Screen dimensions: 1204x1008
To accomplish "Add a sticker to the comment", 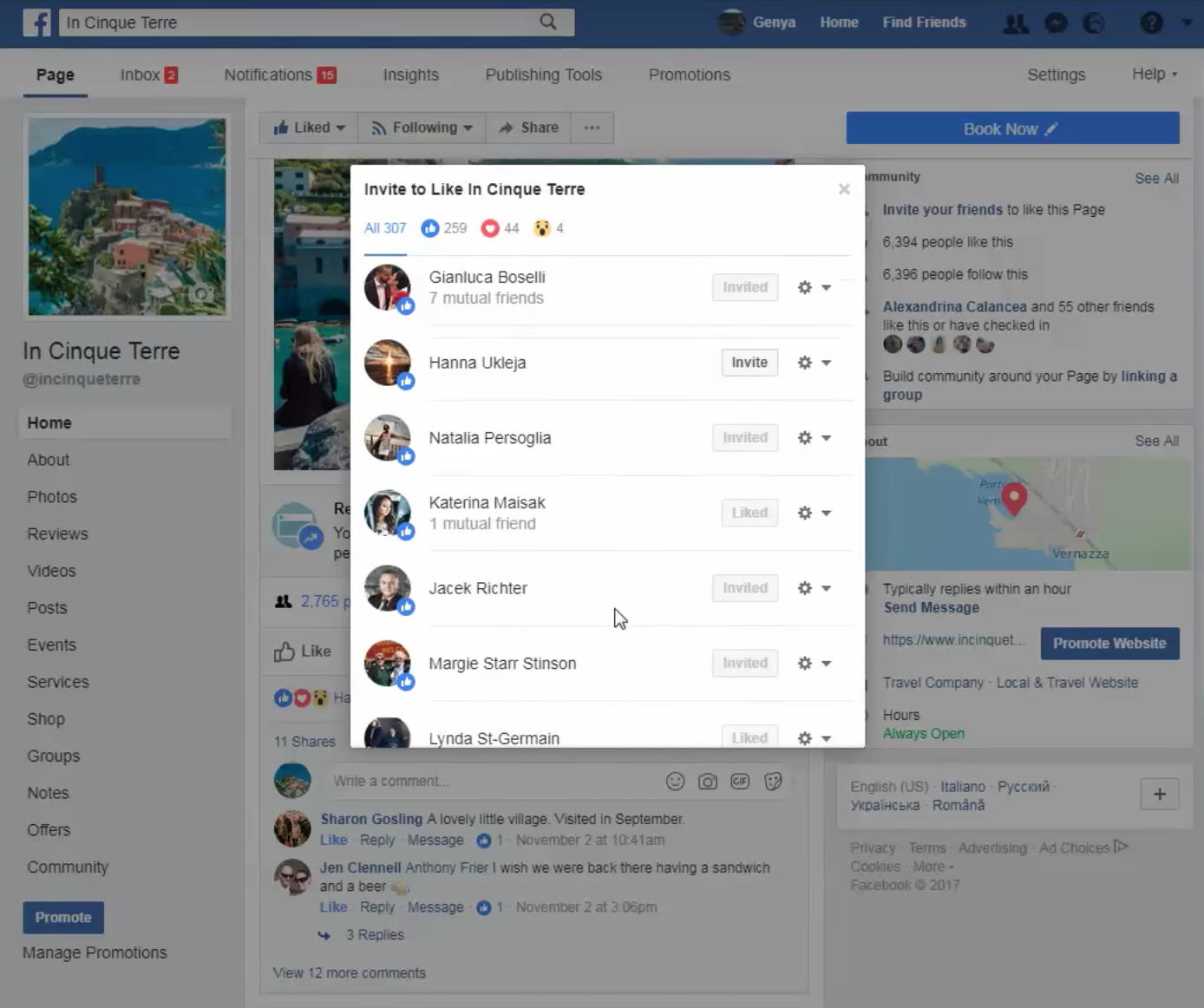I will point(773,782).
